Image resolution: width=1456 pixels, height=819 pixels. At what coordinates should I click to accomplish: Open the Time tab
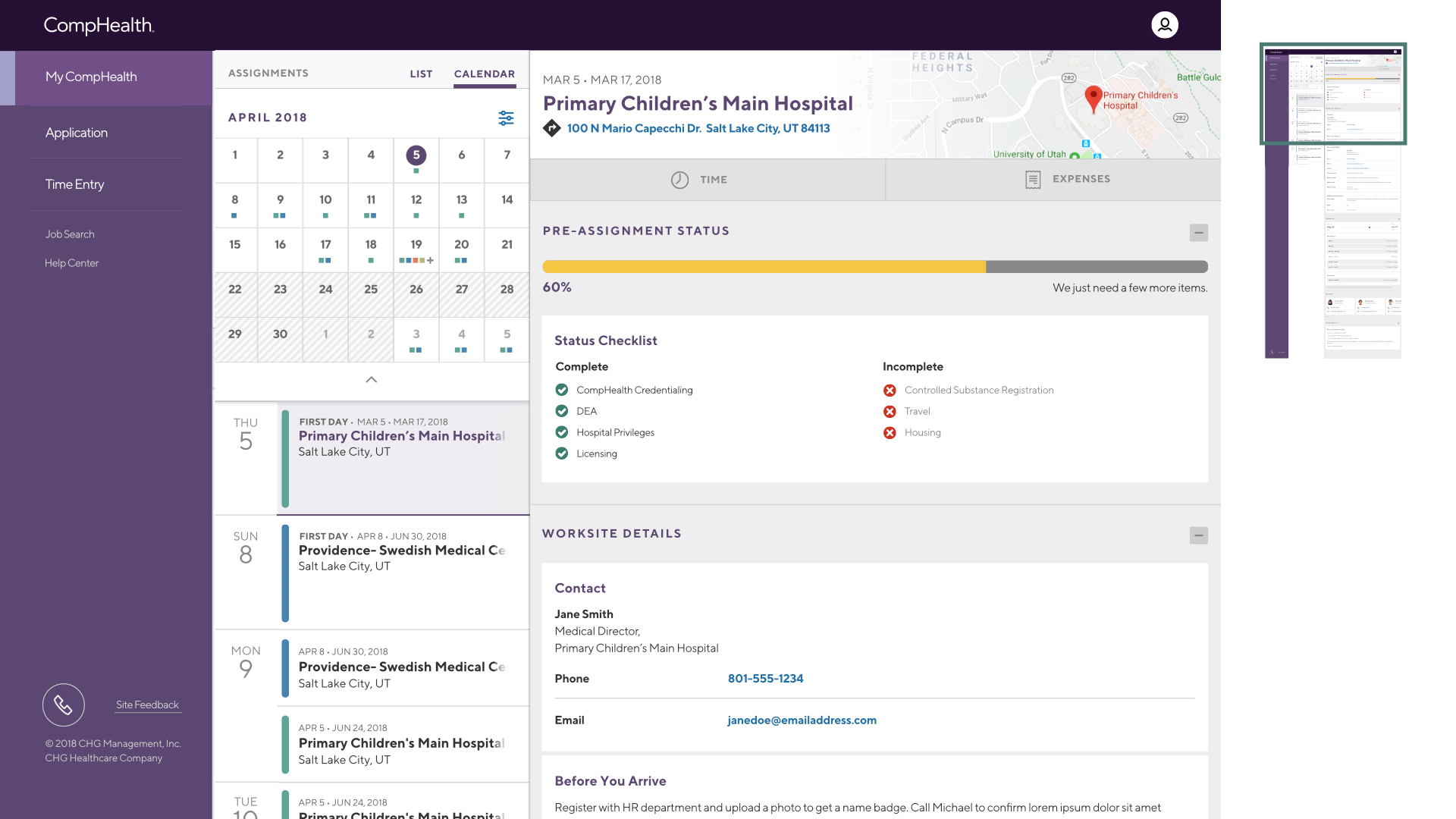[x=708, y=180]
